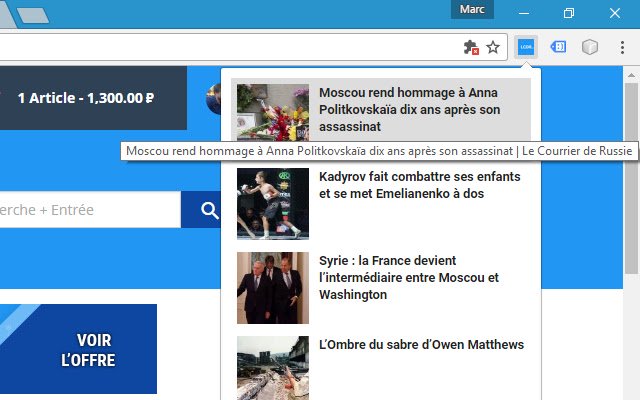Click the vertical scrollbar thumb
The height and width of the screenshot is (400, 640).
[631, 178]
